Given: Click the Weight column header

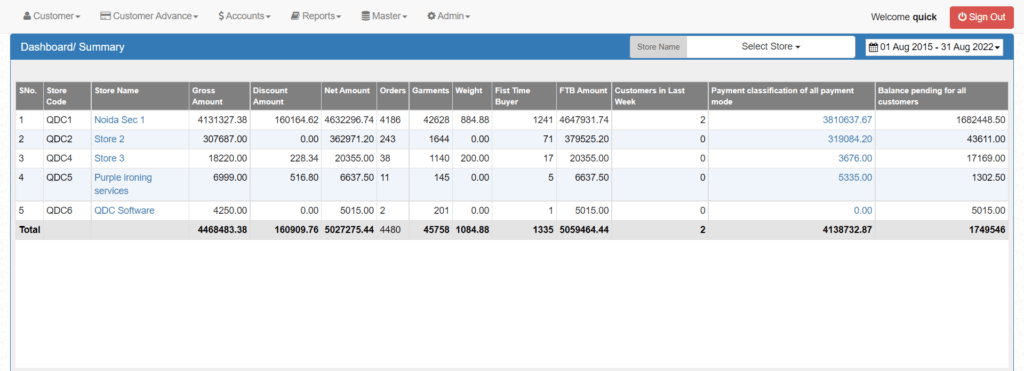Looking at the screenshot, I should coord(472,96).
